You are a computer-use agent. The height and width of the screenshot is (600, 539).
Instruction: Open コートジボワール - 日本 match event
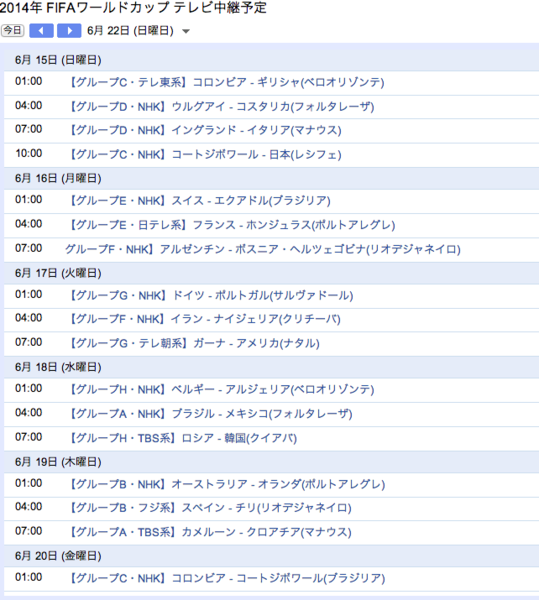point(204,155)
